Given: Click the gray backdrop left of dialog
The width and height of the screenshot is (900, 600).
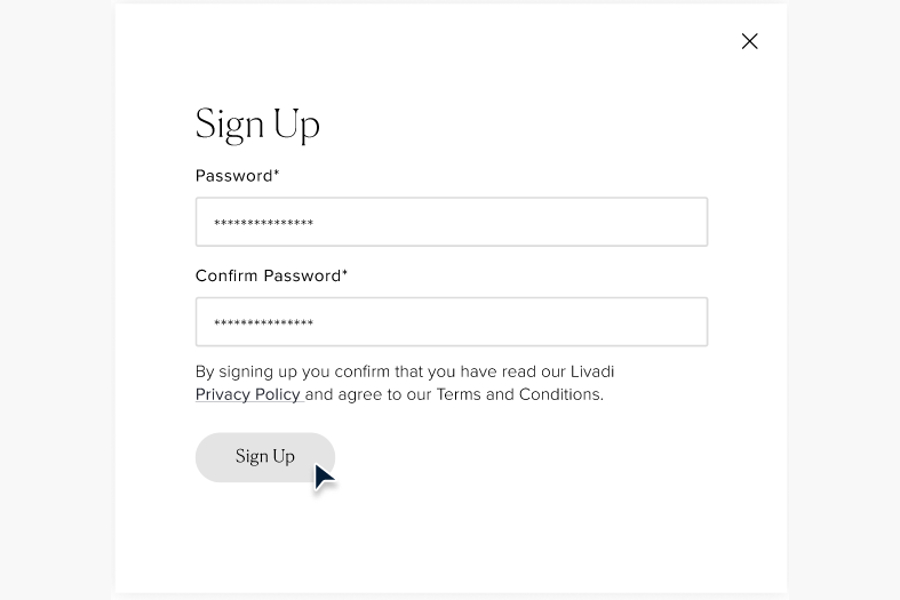Looking at the screenshot, I should tap(57, 300).
